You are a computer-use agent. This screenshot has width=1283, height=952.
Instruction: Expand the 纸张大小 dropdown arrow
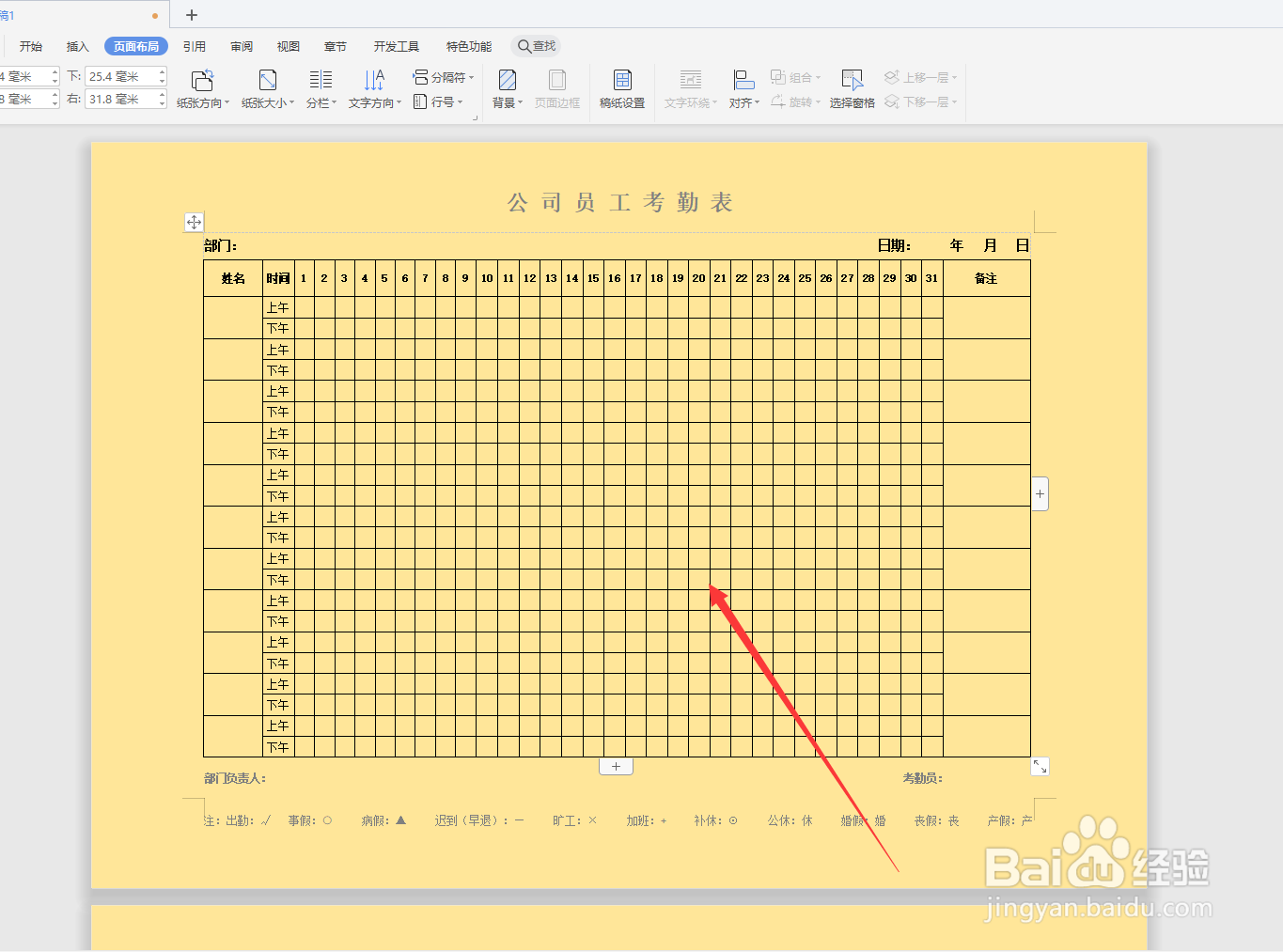point(292,103)
